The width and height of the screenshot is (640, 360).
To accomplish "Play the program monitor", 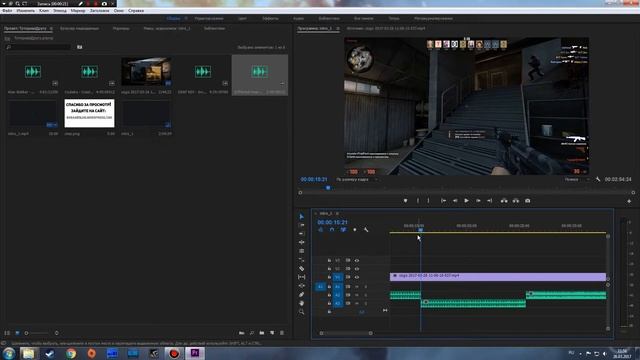I will (467, 201).
